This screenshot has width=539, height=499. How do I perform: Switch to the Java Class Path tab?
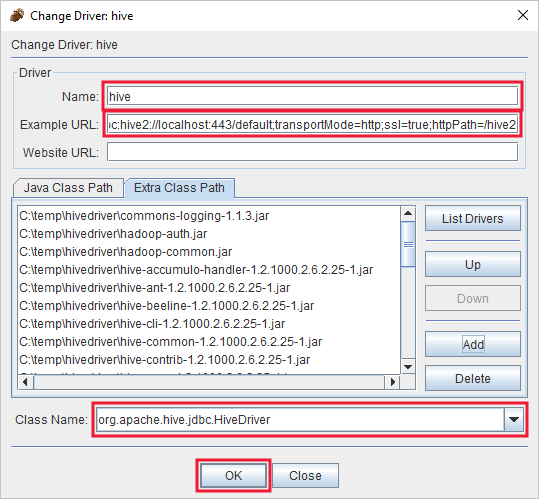point(68,188)
